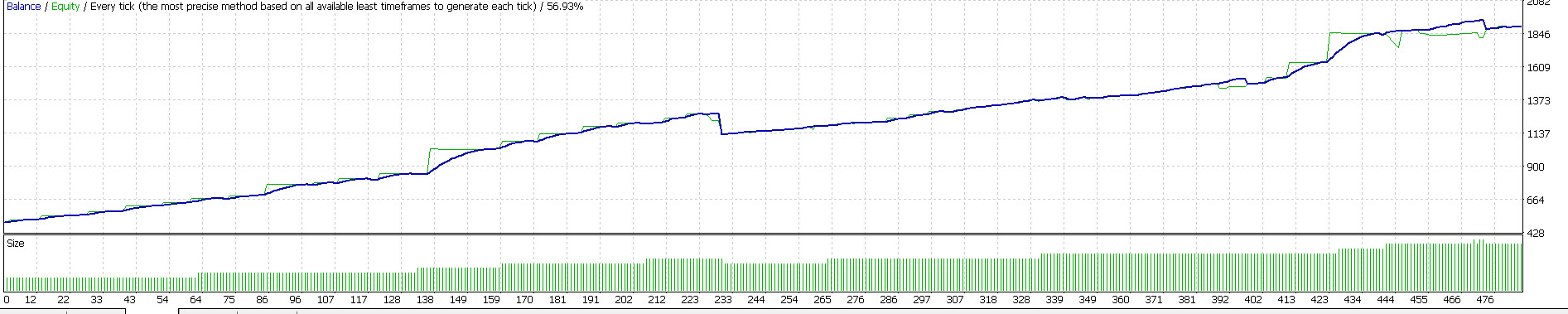Click the blue Balance legend label

tap(23, 7)
